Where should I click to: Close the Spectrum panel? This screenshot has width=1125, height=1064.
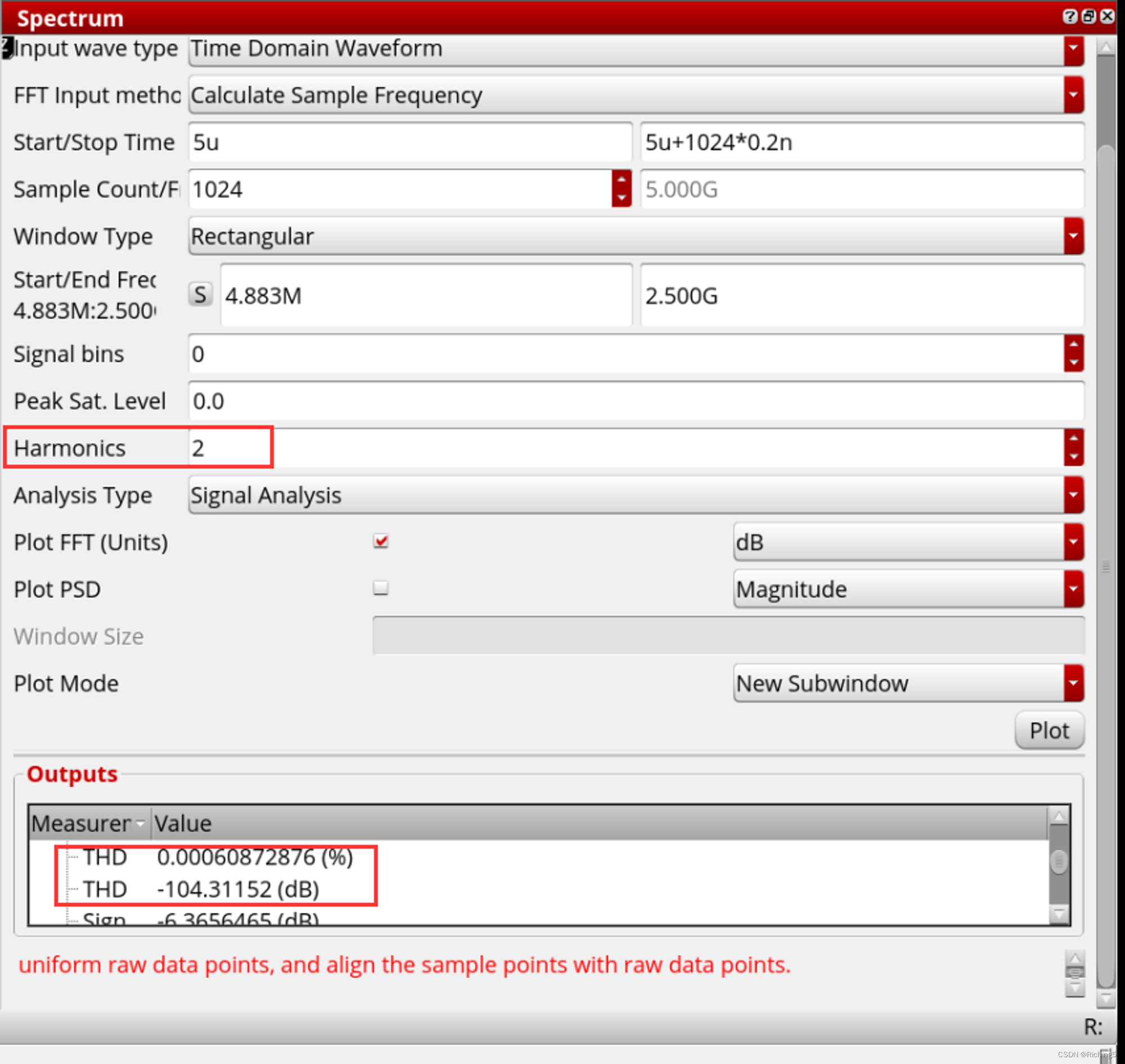[1108, 16]
